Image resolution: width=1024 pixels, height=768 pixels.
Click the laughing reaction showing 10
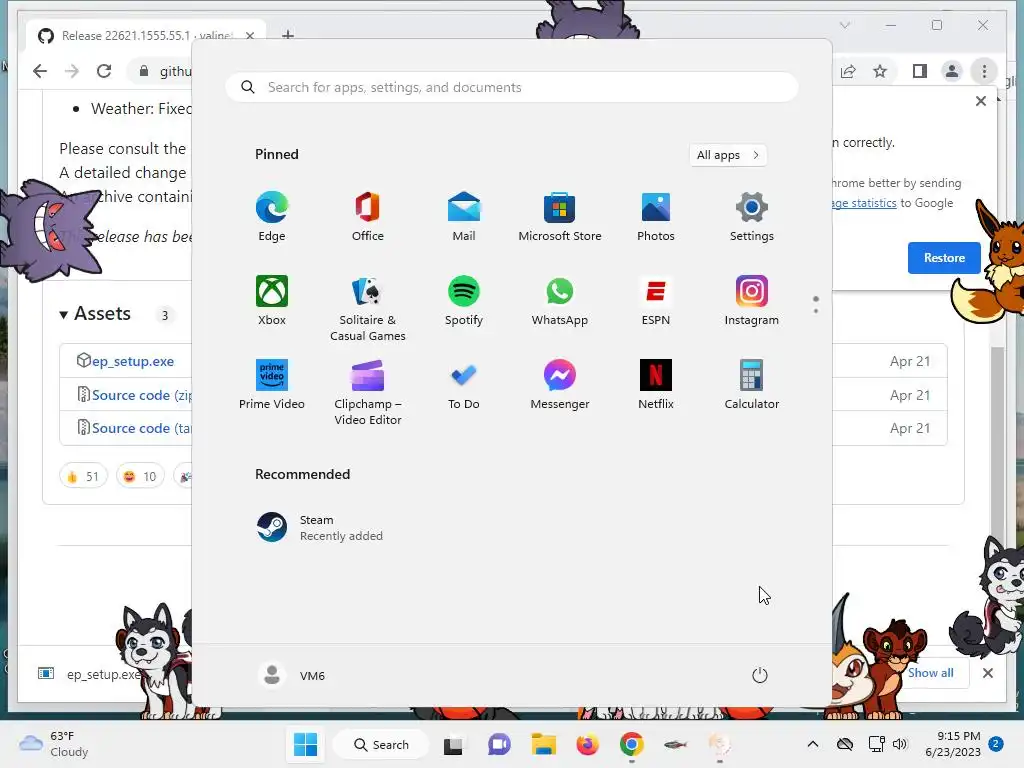[x=140, y=476]
